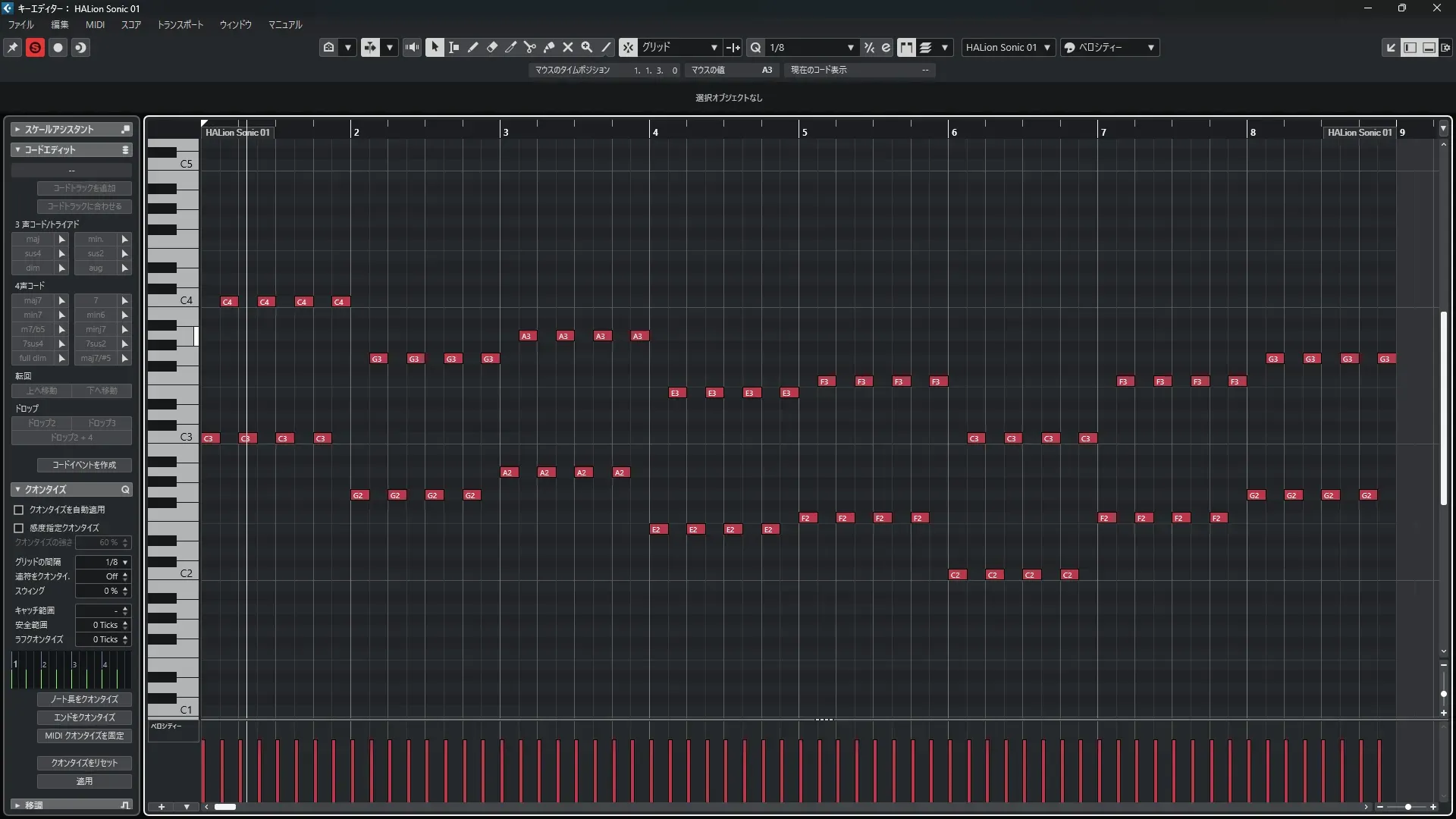The width and height of the screenshot is (1456, 819).
Task: Collapse the quantize section
Action: [x=17, y=490]
